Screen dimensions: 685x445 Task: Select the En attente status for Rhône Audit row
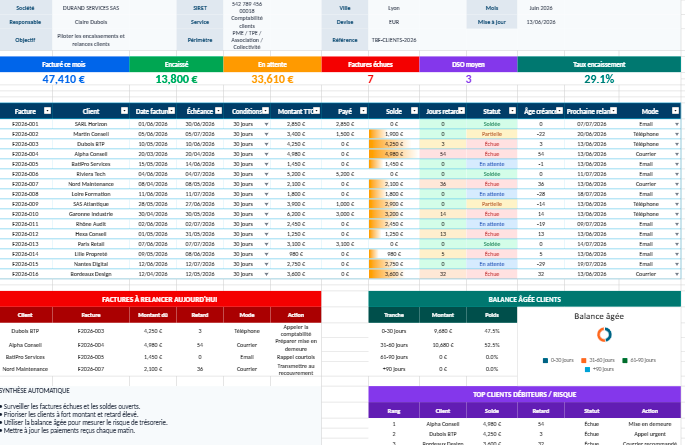pos(491,224)
